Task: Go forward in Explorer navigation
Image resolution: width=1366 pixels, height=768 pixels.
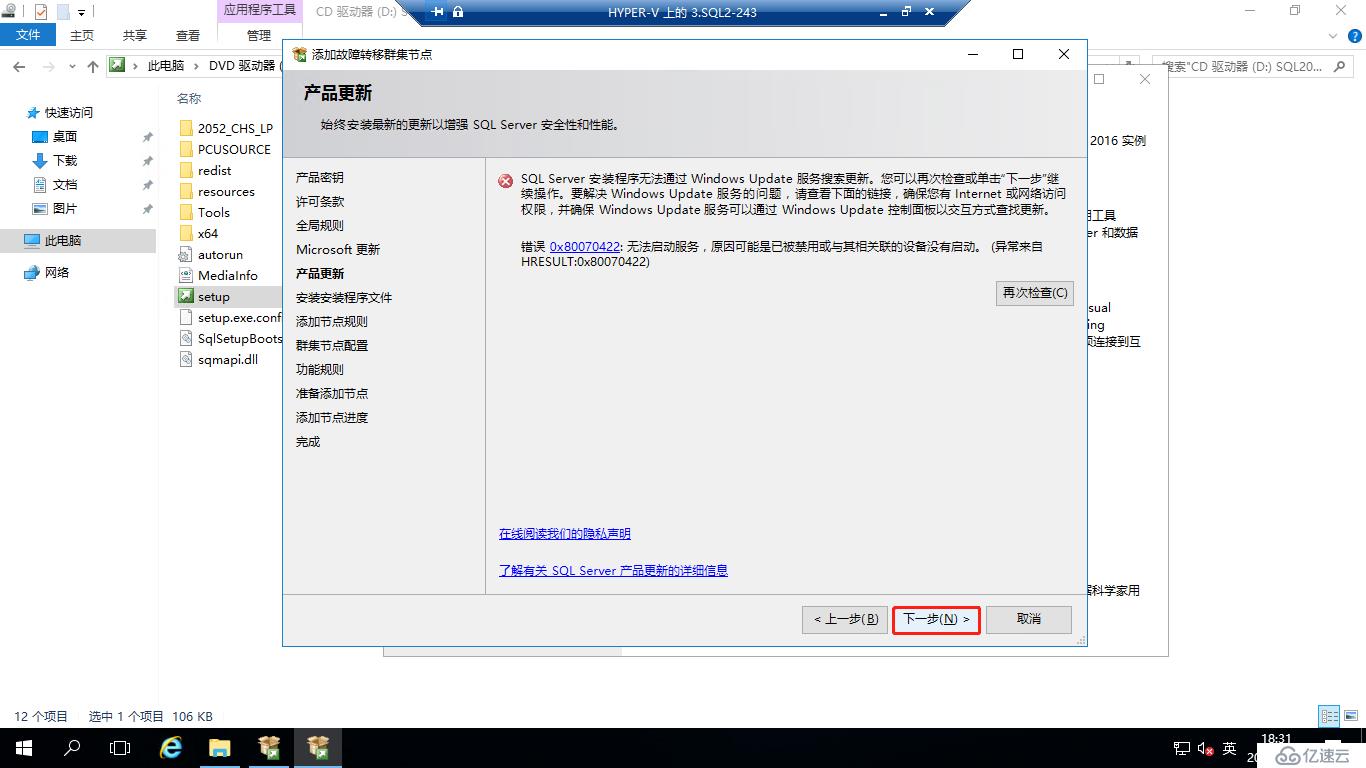Action: pos(48,66)
